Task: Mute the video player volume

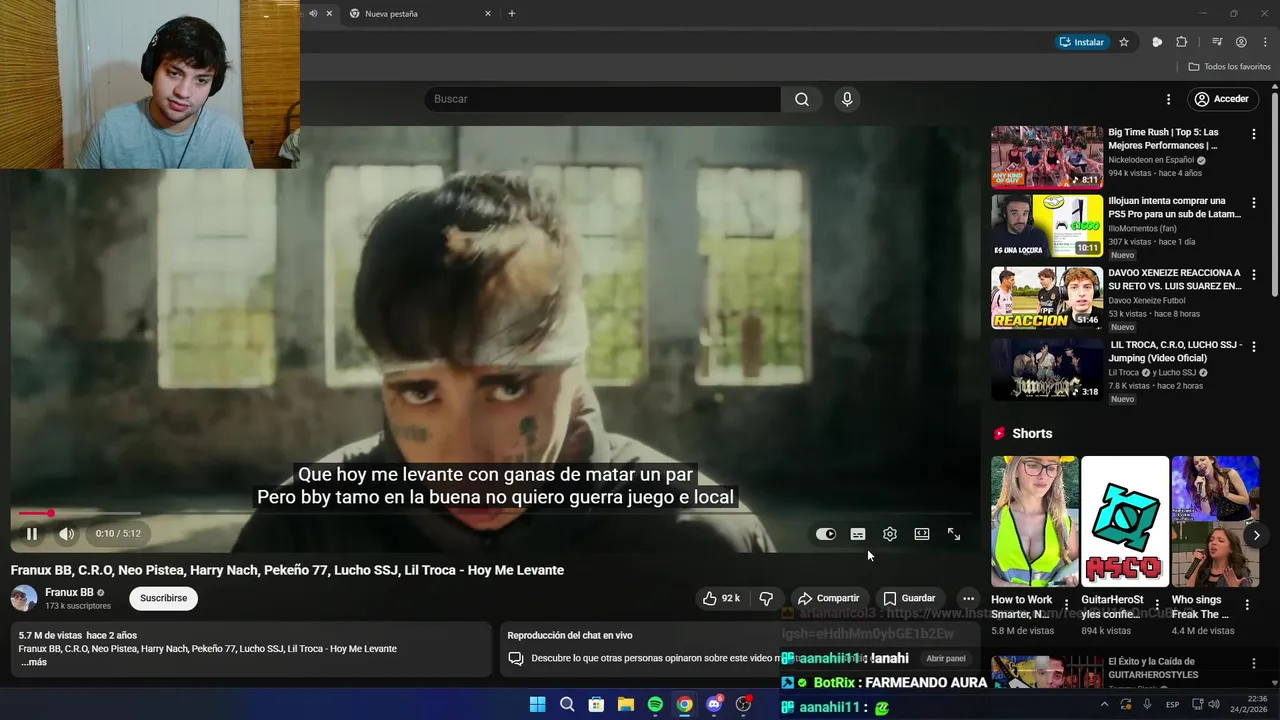Action: (x=66, y=534)
